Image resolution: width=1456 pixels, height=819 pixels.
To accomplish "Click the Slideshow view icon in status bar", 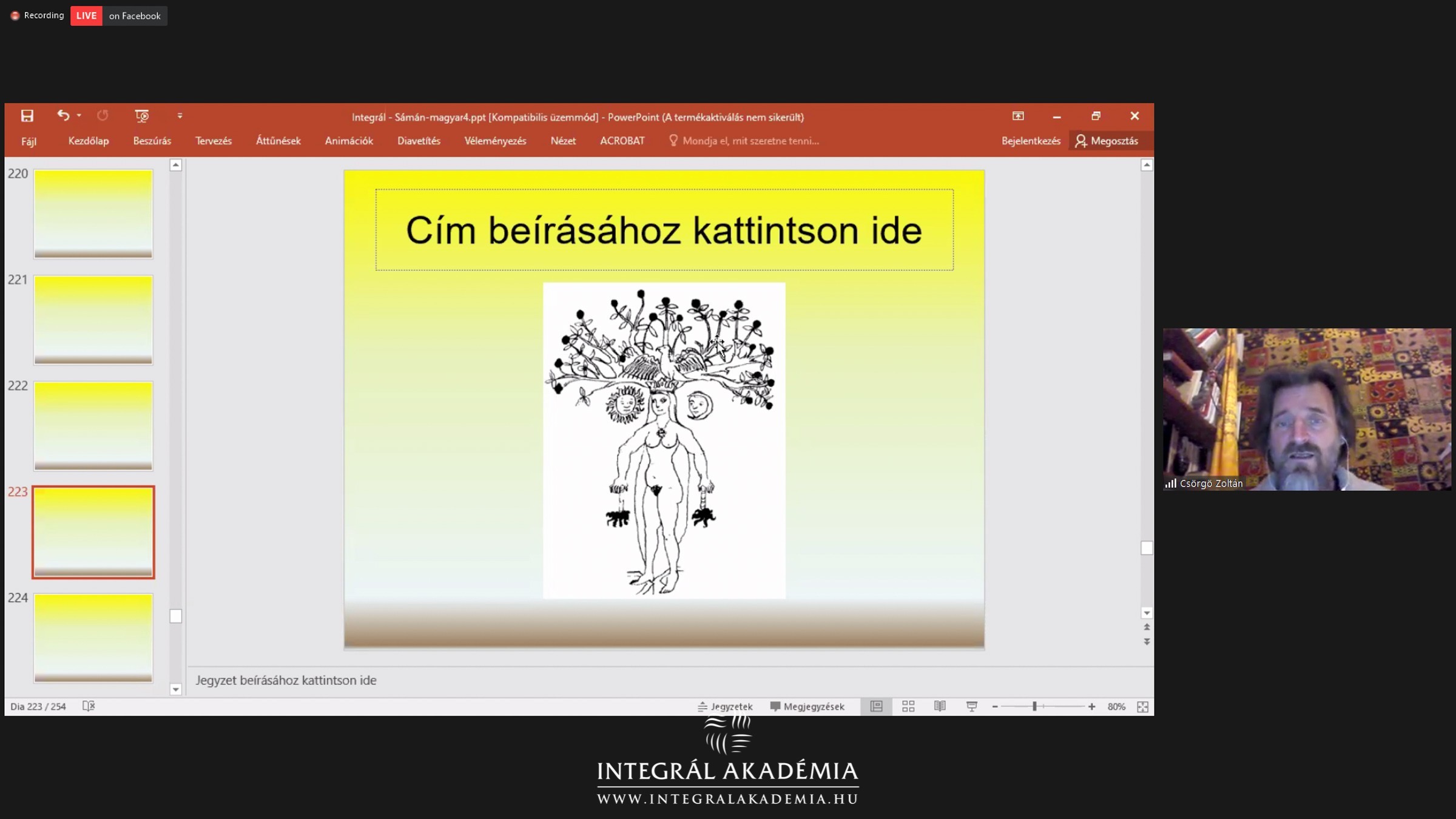I will tap(971, 706).
